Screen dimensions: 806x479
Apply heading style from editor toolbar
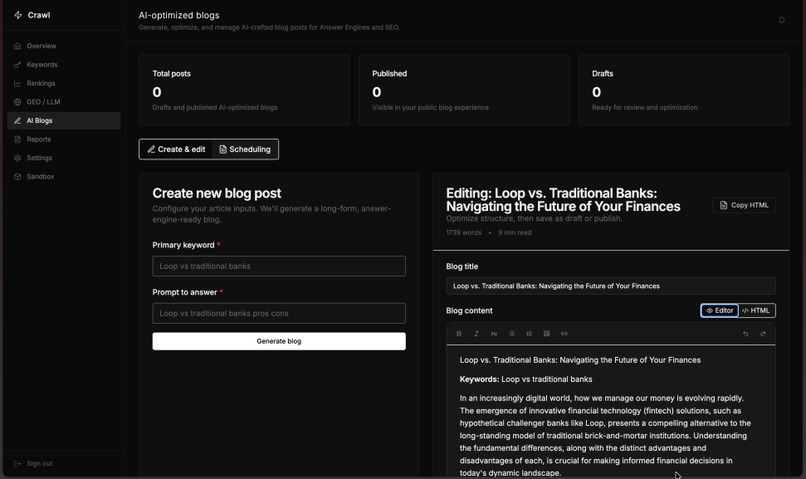(494, 334)
